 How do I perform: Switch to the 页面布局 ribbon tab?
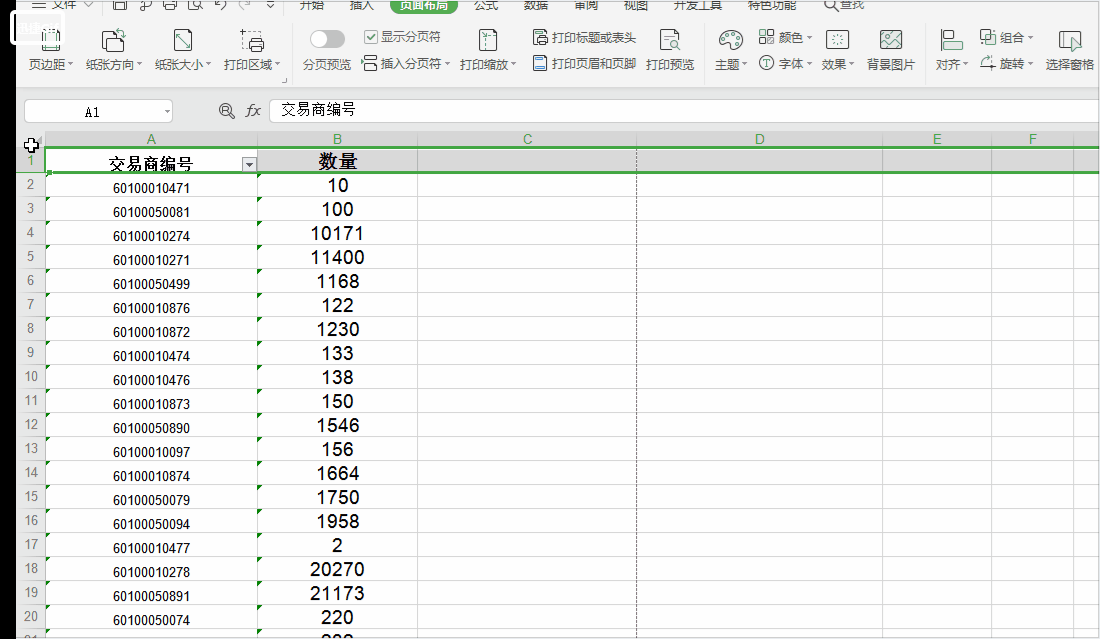point(424,6)
